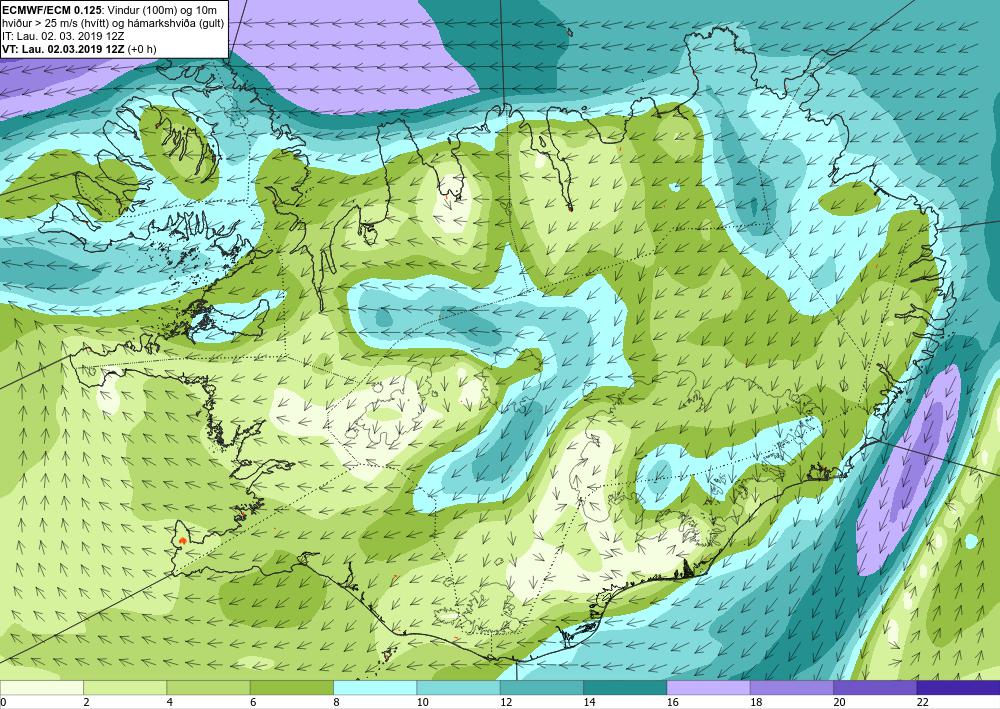Select the legend swatch between 2 and 4

(x=125, y=687)
